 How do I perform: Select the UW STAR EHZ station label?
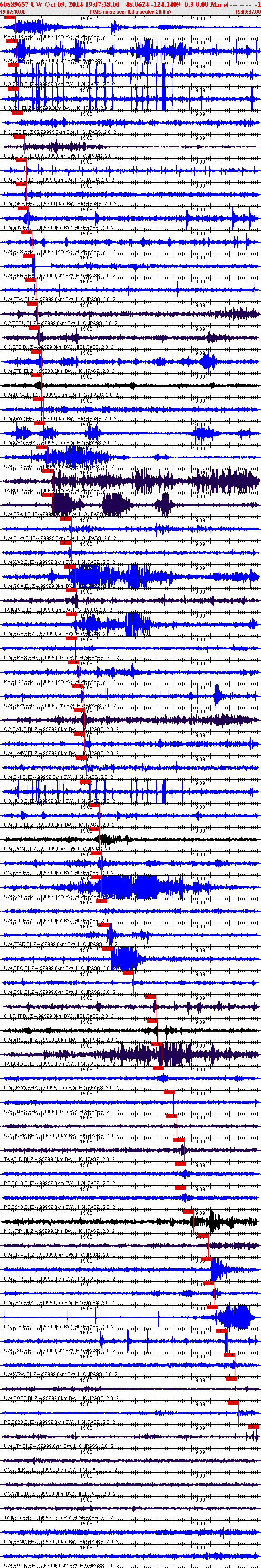[60, 944]
